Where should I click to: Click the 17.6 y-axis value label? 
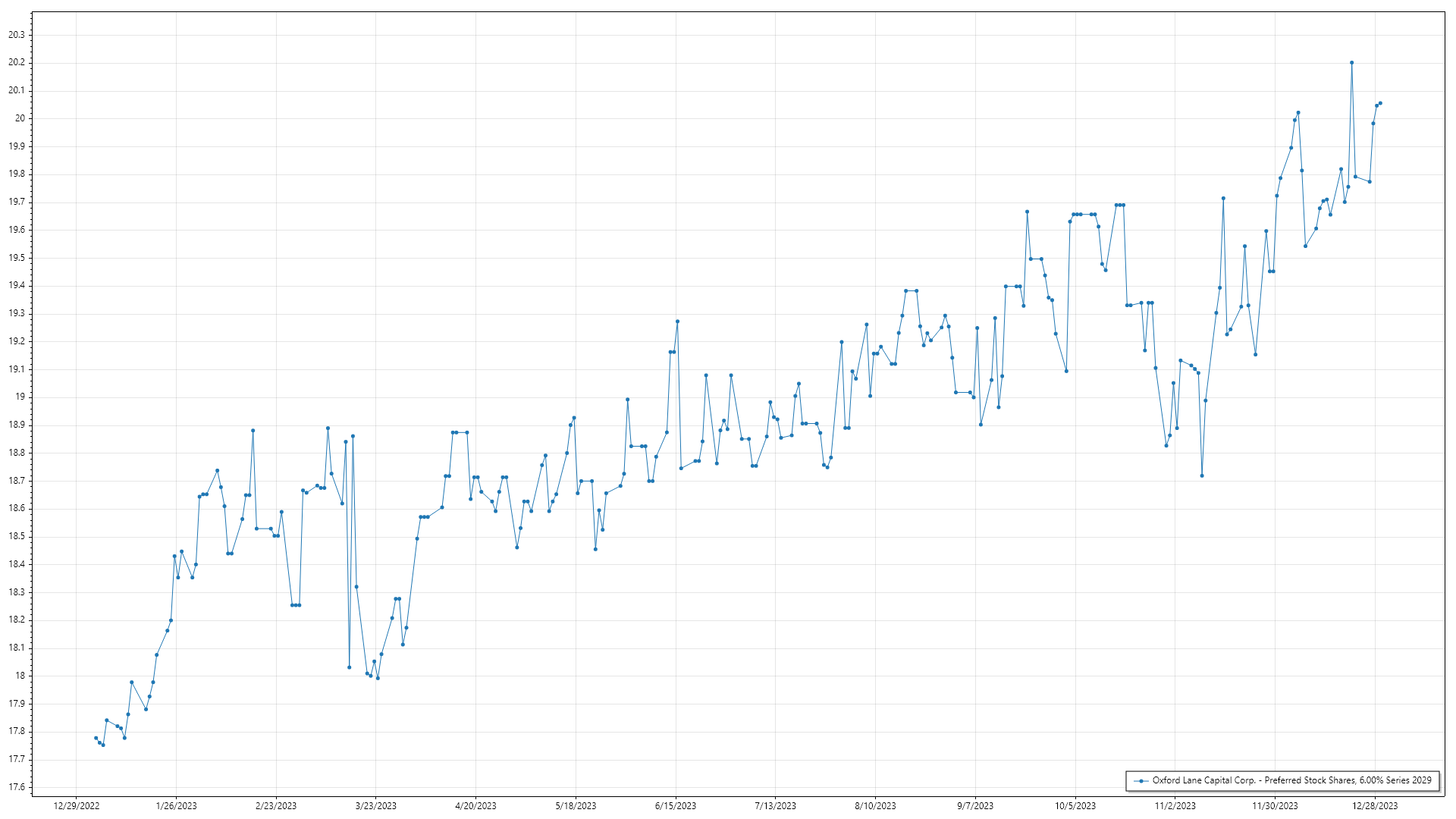coord(17,787)
